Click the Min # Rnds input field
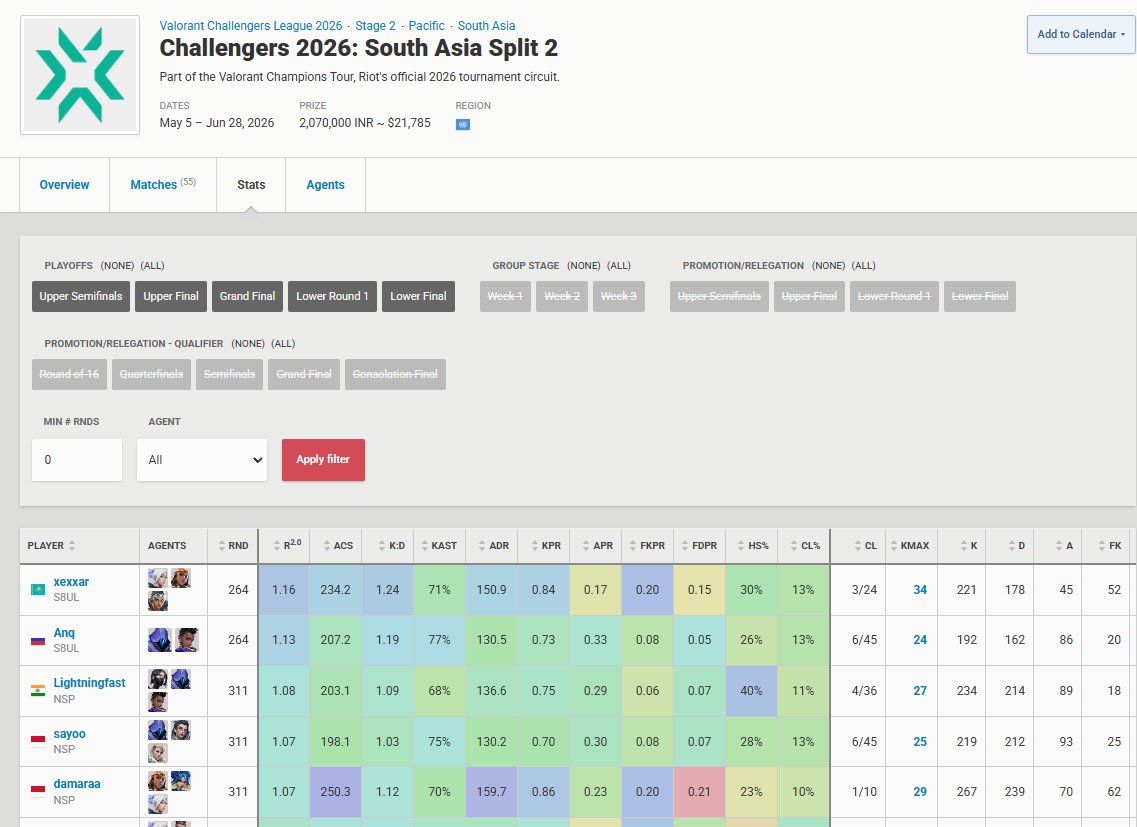The width and height of the screenshot is (1137, 827). [77, 459]
